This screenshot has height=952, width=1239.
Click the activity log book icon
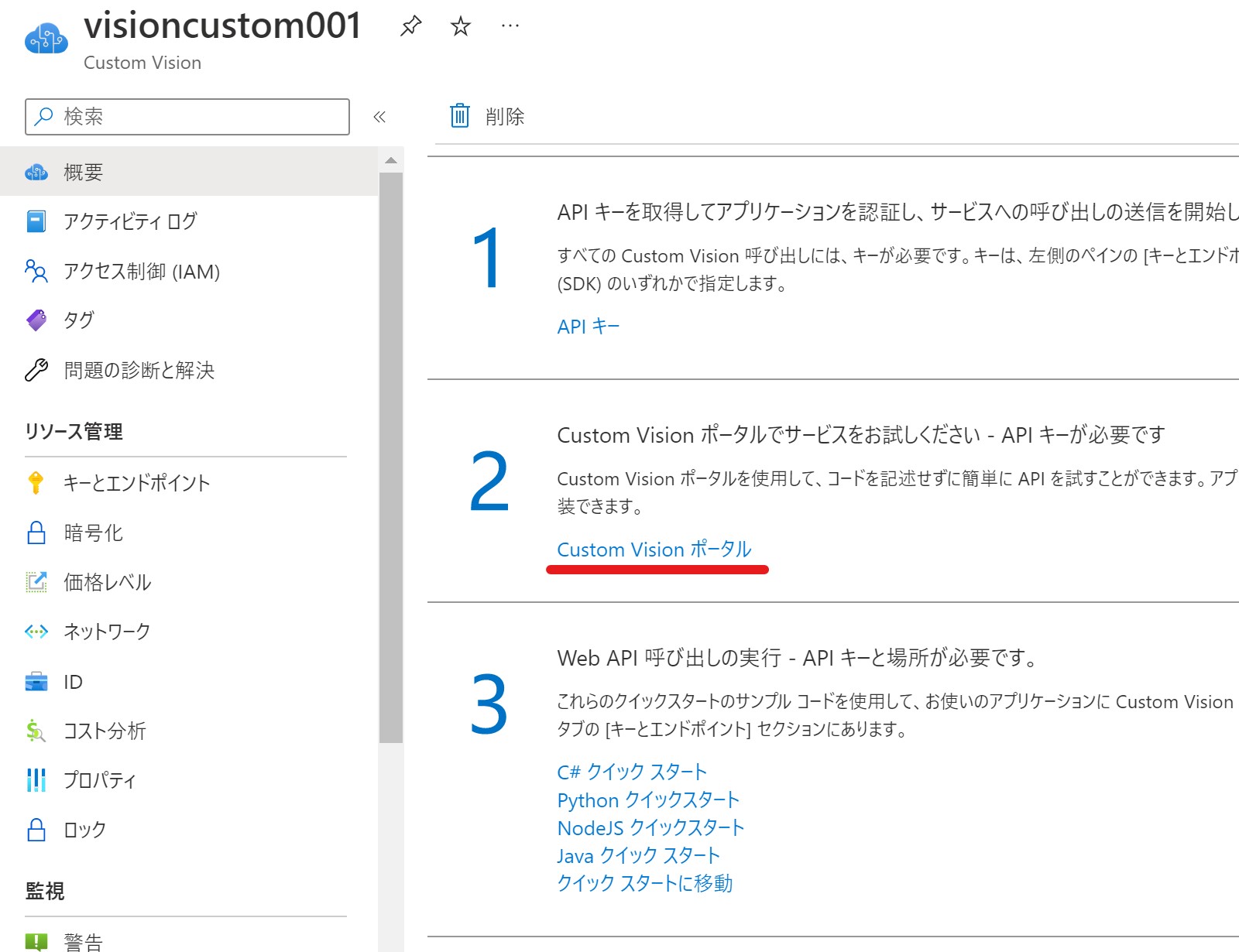click(36, 221)
